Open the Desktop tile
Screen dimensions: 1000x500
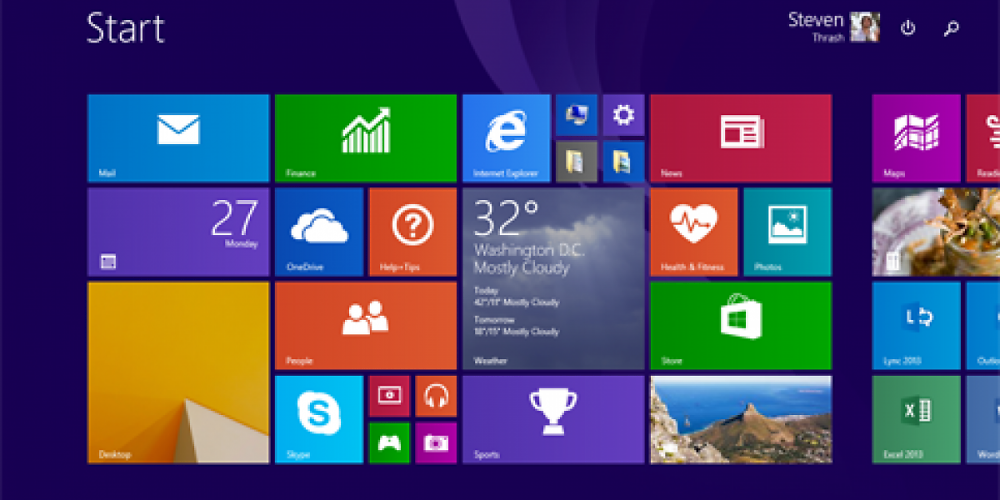(x=179, y=372)
